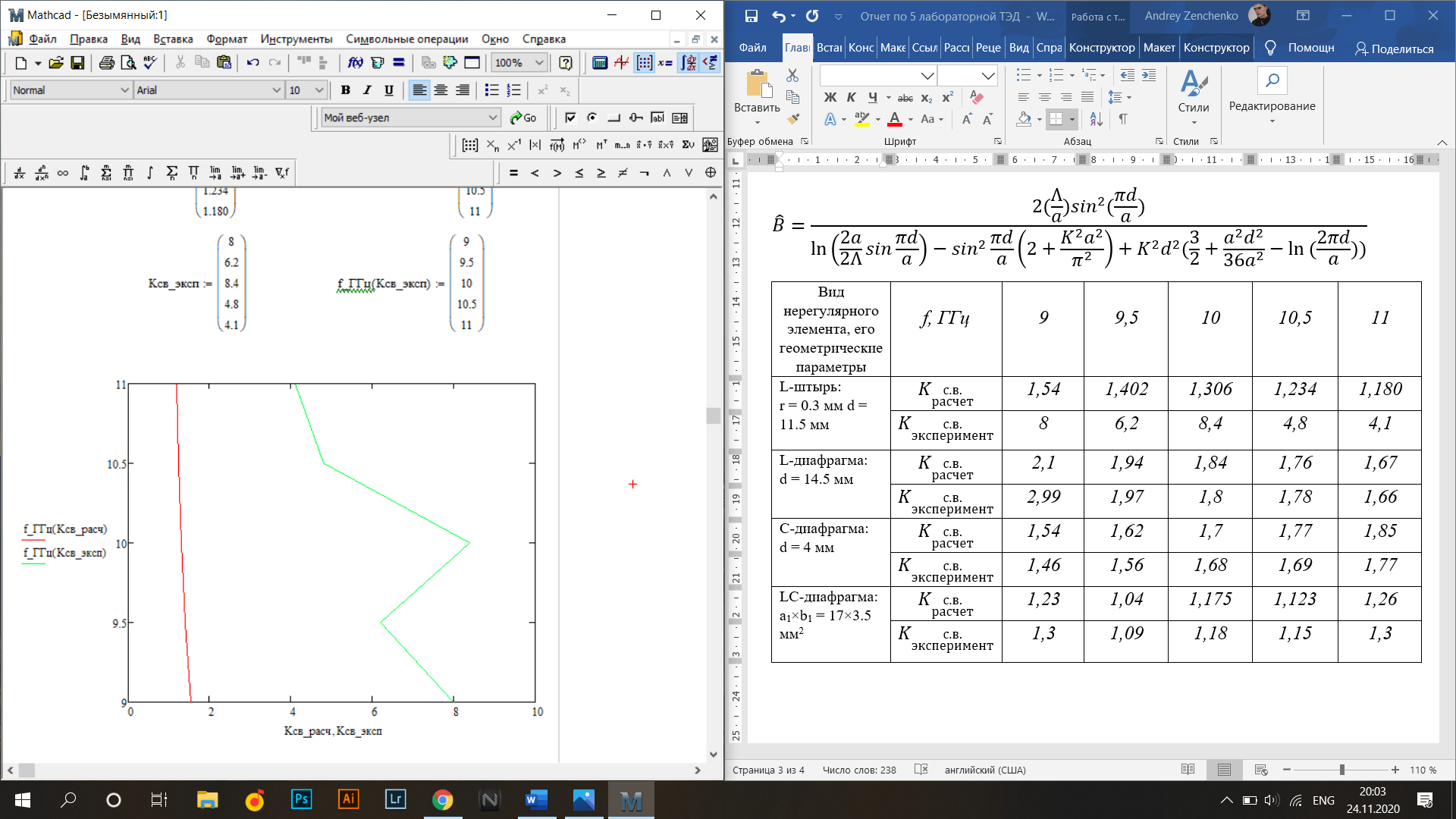This screenshot has width=1456, height=819.
Task: Switch to Word Вид tab
Action: (x=1019, y=48)
